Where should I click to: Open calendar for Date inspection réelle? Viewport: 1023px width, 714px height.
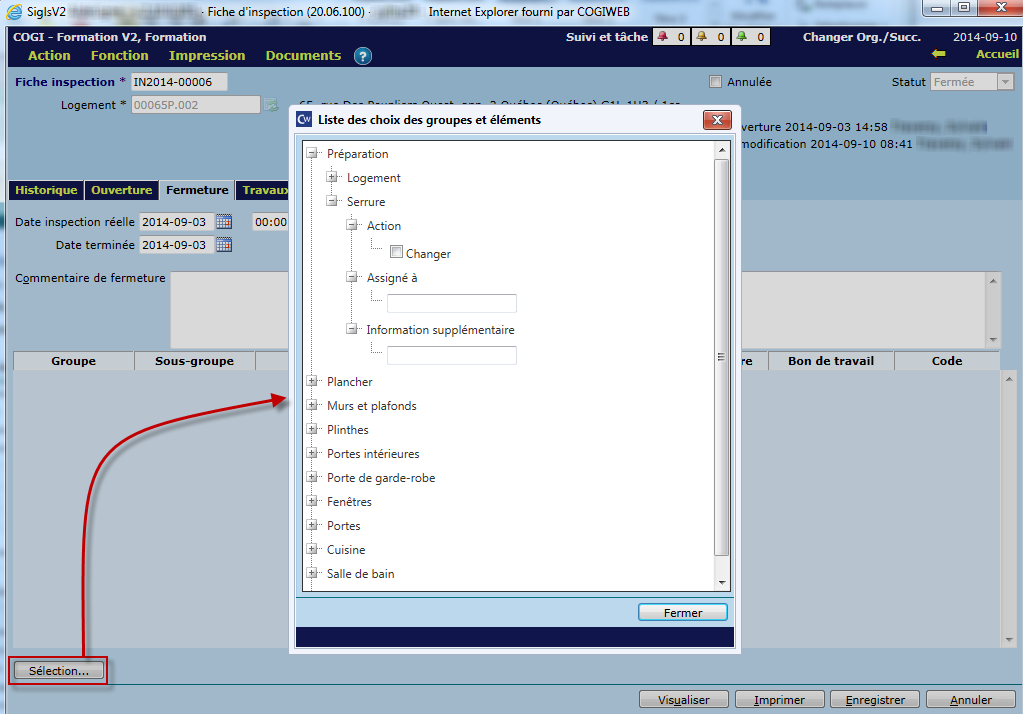point(224,222)
